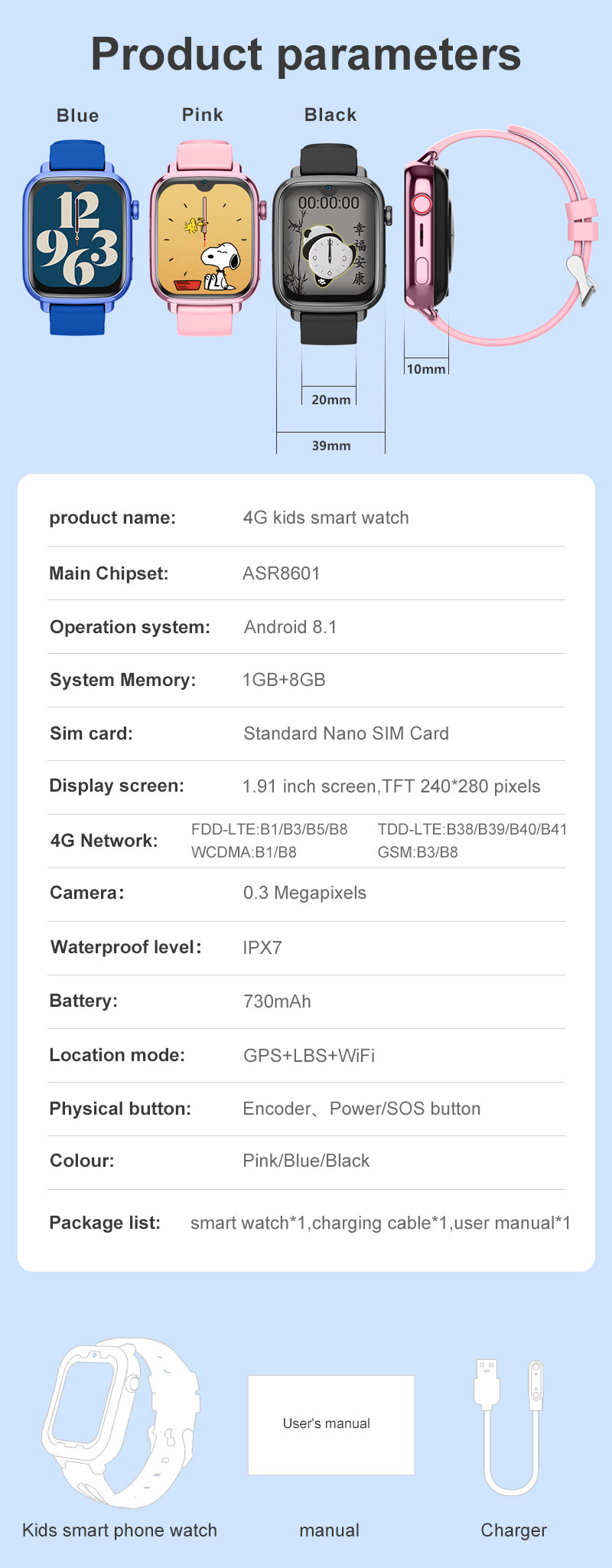Viewport: 612px width, 1568px height.
Task: Click the Product parameters heading
Action: (x=306, y=54)
